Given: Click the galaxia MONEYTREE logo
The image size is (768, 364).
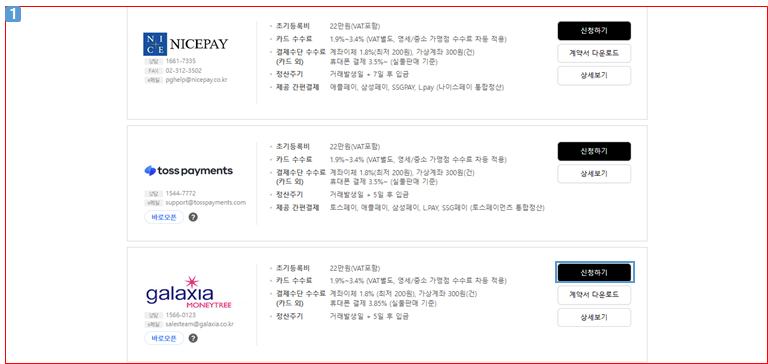Looking at the screenshot, I should pos(189,292).
